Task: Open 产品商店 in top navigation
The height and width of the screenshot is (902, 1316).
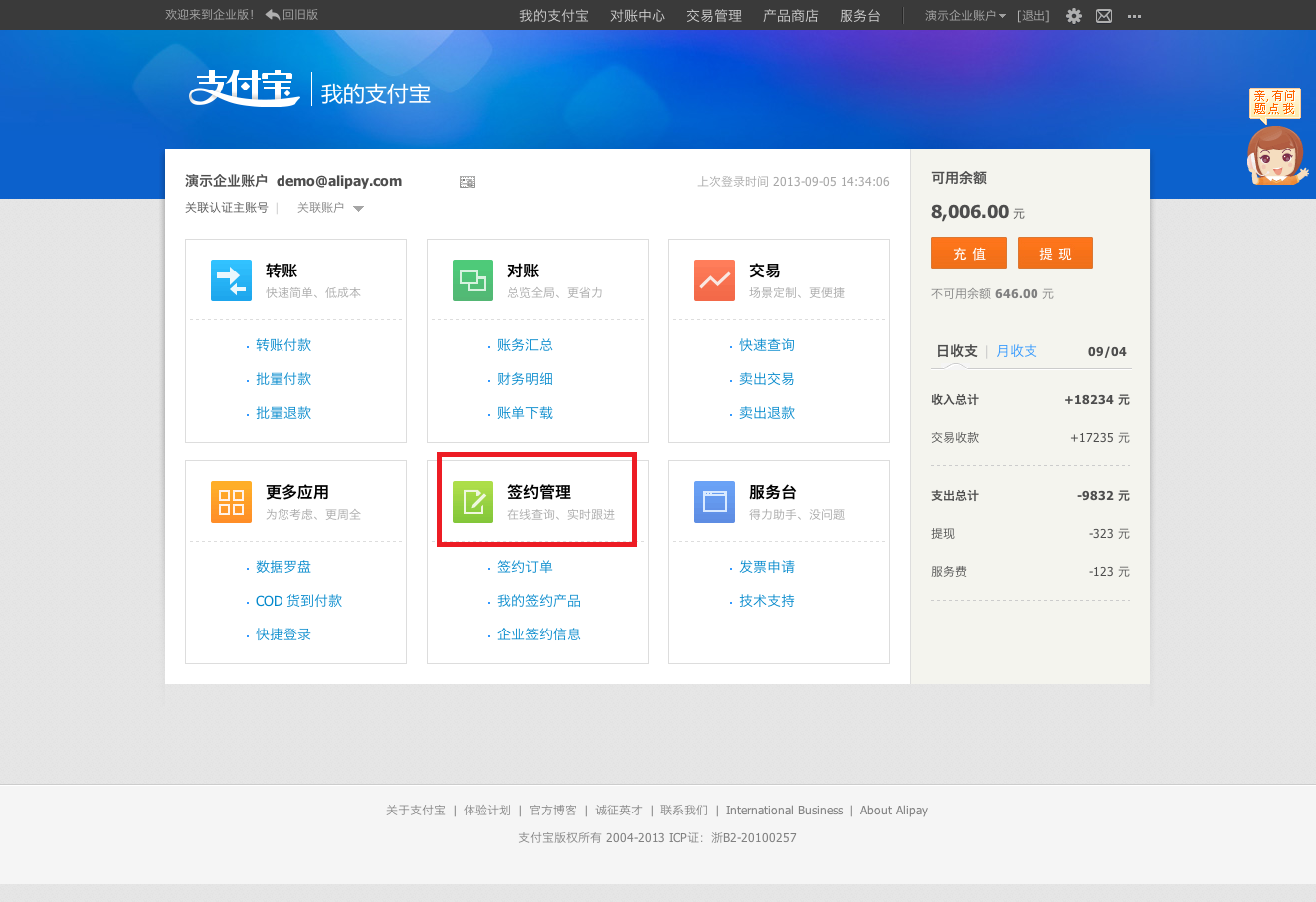Action: pyautogui.click(x=791, y=16)
